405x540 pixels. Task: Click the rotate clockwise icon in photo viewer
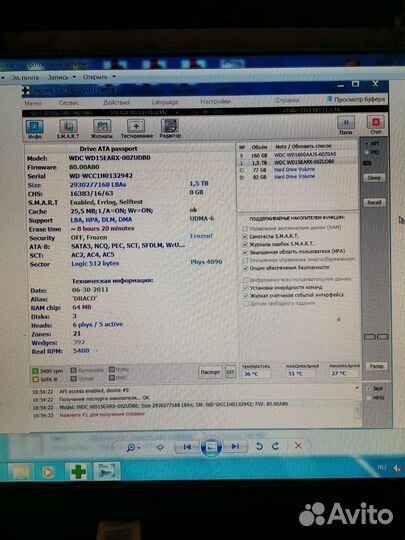click(276, 446)
